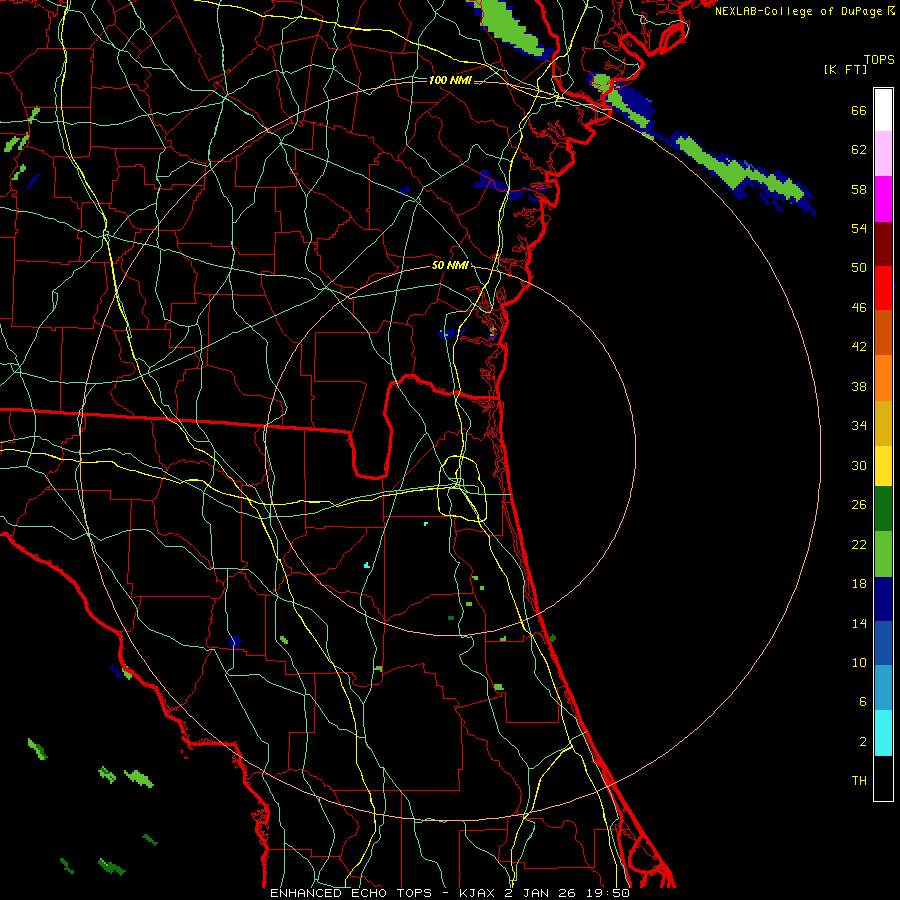Screen dimensions: 900x900
Task: Click legend value '42'
Action: 859,347
